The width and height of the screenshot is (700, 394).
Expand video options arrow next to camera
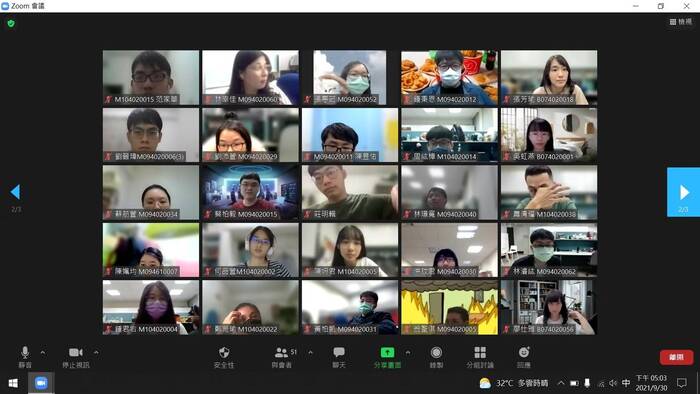(x=96, y=353)
